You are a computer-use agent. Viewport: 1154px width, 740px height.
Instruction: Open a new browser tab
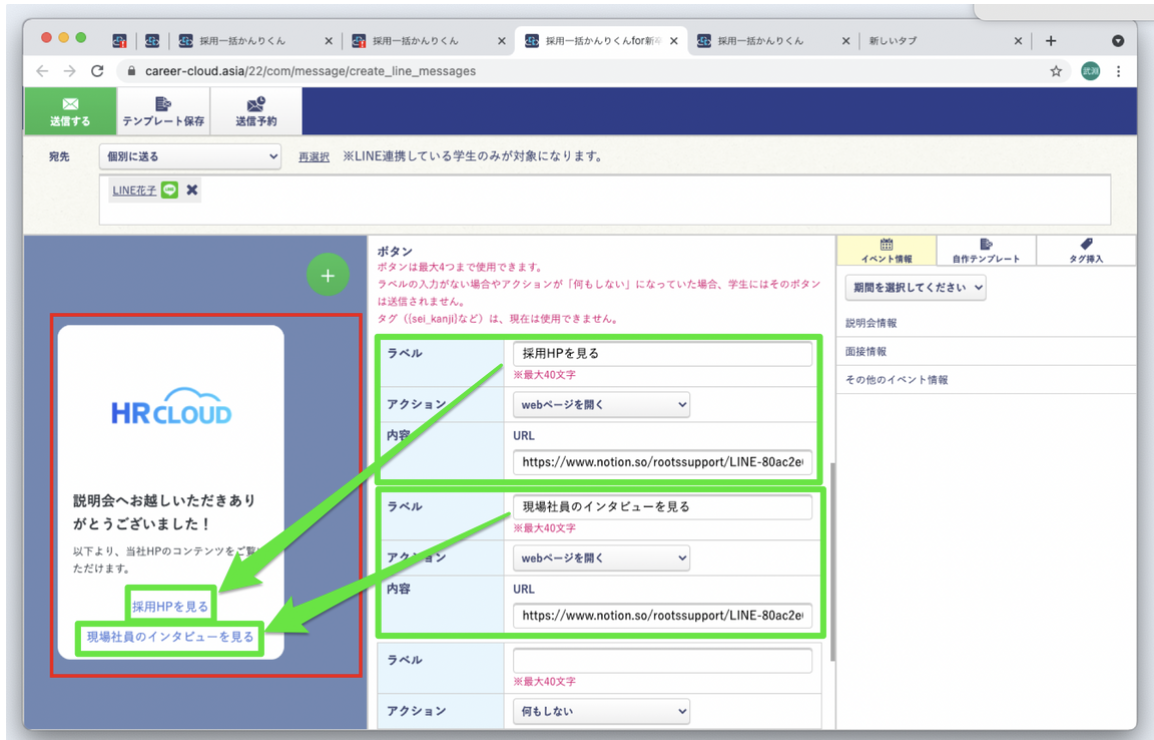(x=1050, y=41)
